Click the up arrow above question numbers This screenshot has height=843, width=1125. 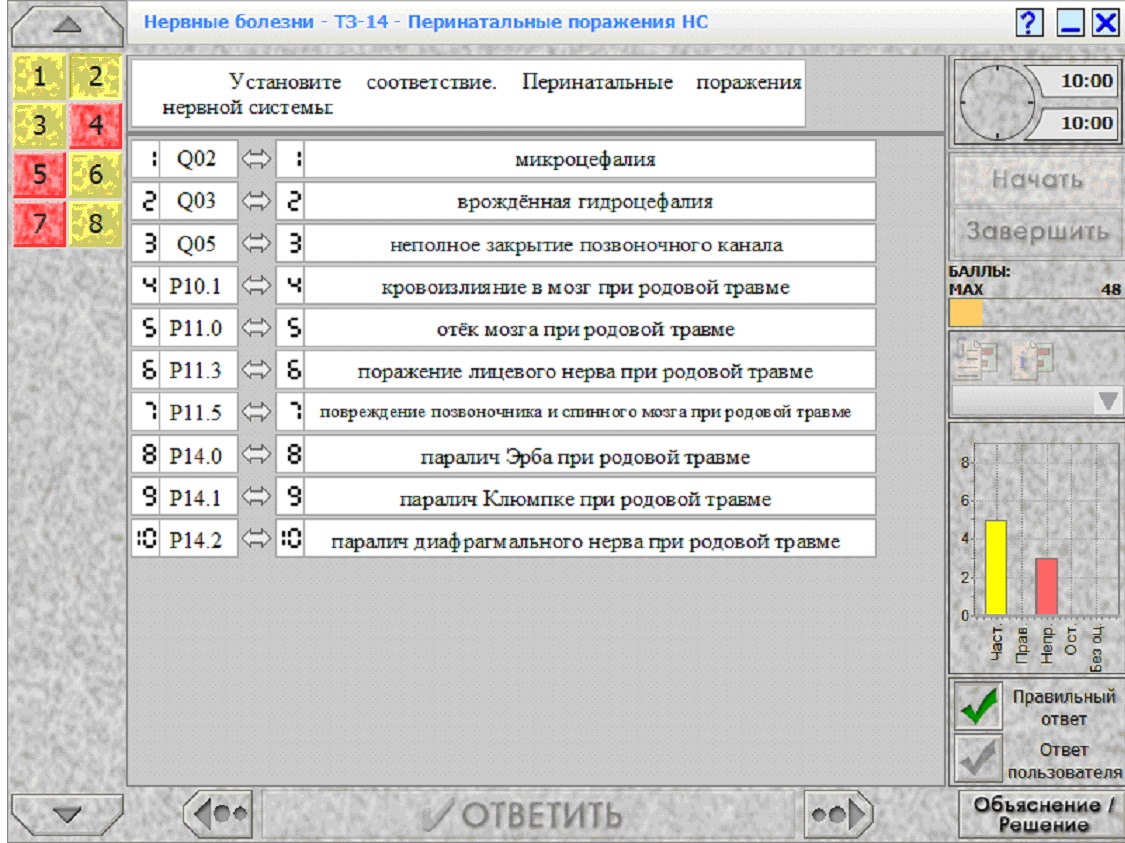coord(67,26)
